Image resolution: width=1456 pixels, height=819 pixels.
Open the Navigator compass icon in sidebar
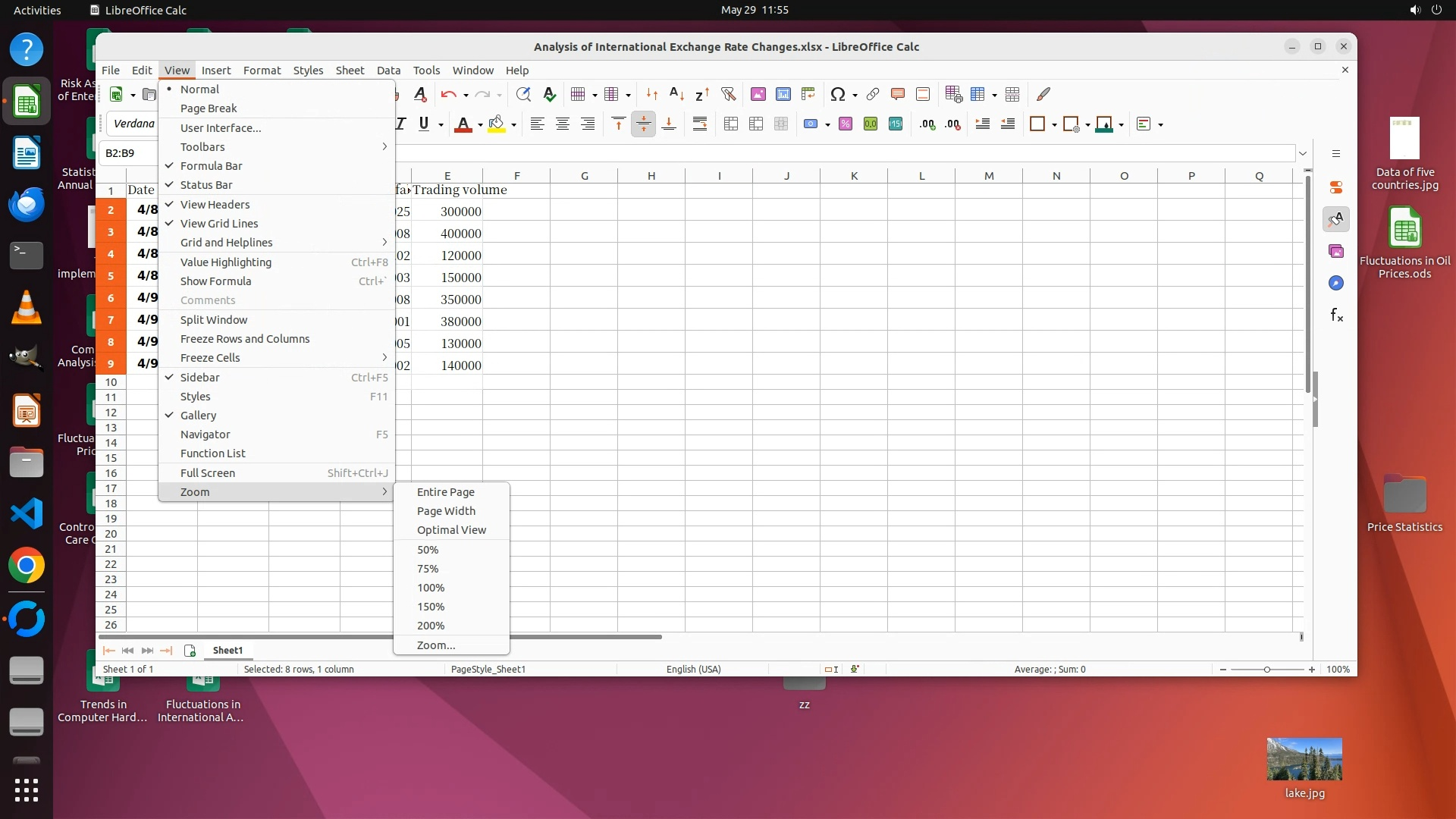(1336, 283)
